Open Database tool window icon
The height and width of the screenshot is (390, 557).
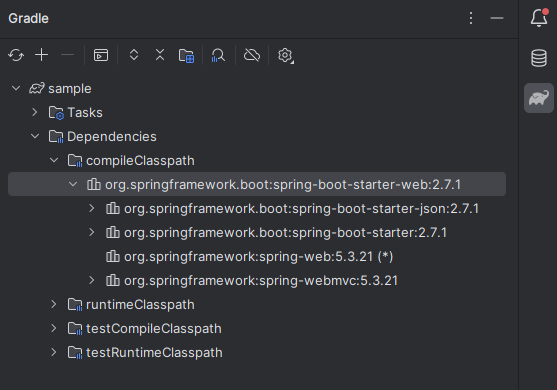point(539,58)
